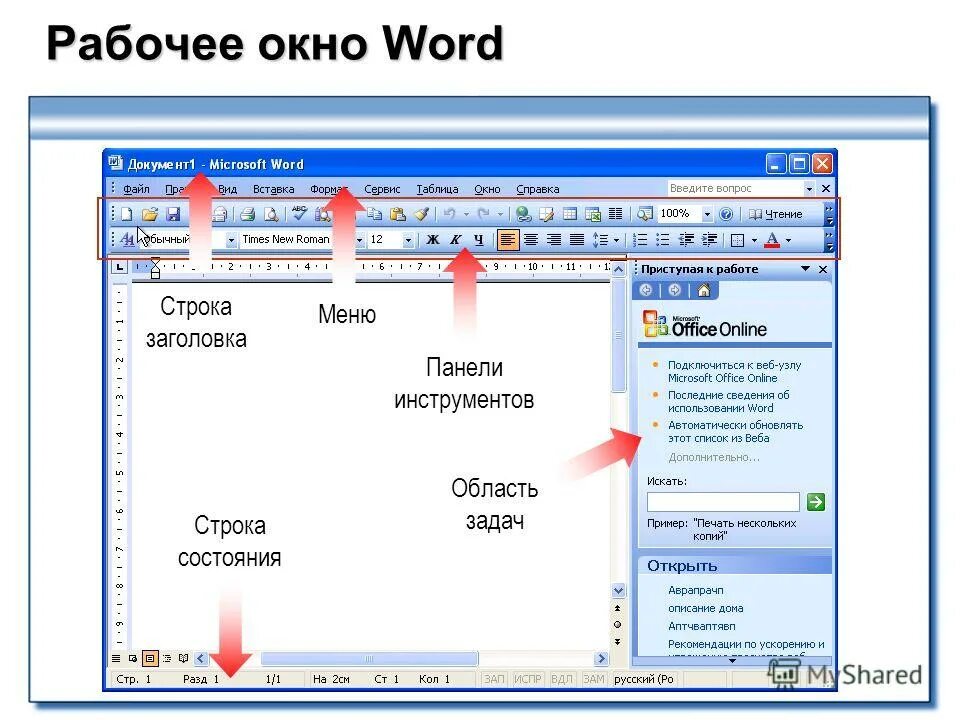
Task: Open the font size 12 dropdown arrow
Action: pos(408,240)
